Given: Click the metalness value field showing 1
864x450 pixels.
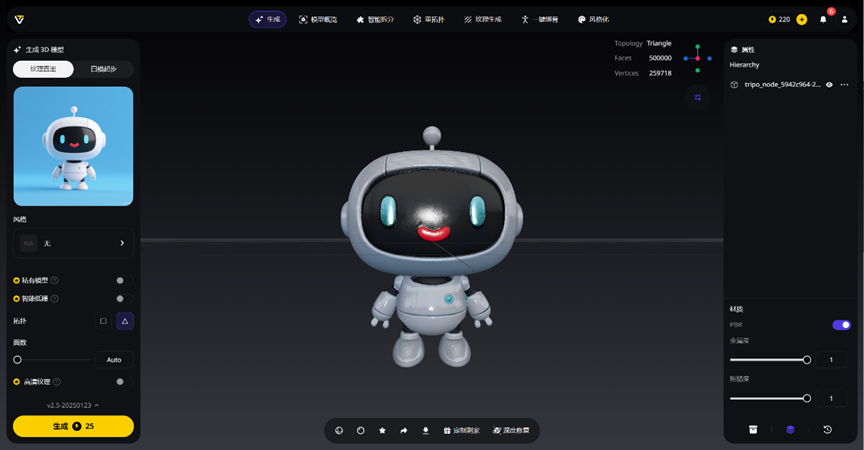Looking at the screenshot, I should coord(831,360).
